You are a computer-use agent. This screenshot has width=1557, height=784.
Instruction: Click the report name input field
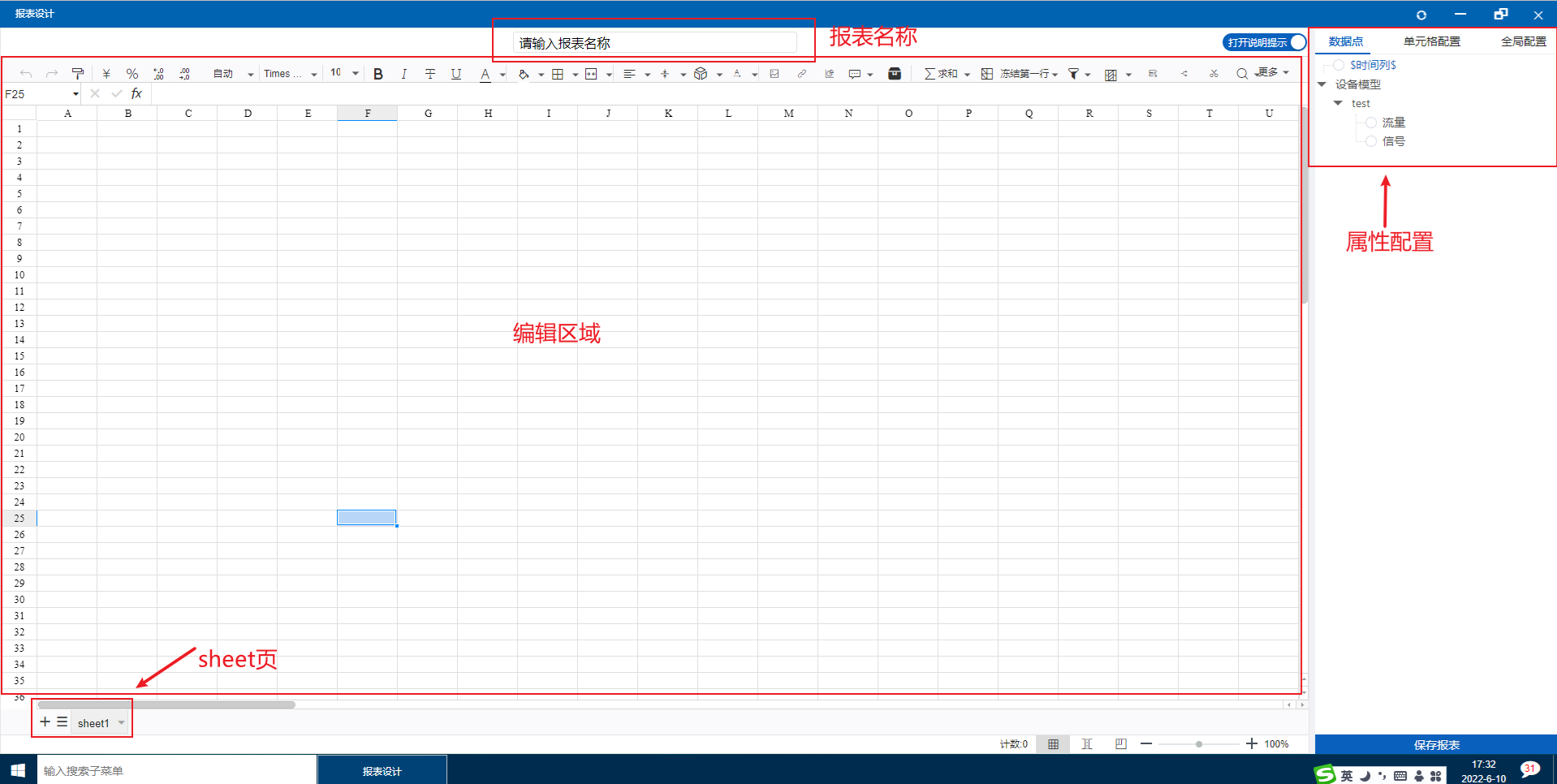click(x=654, y=43)
